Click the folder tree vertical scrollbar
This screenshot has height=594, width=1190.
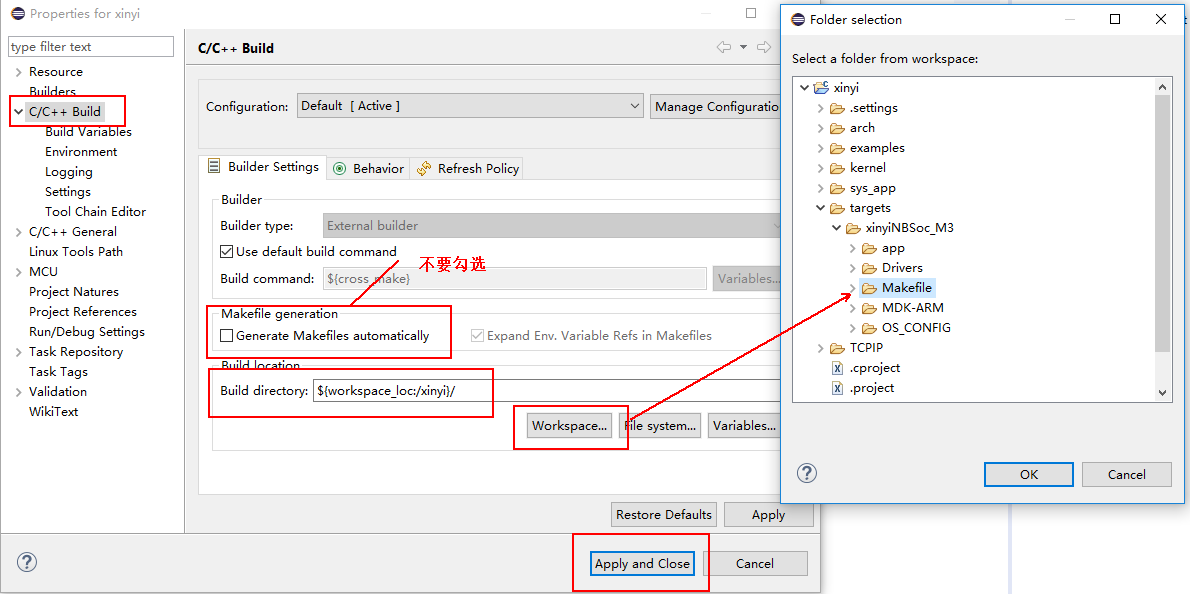(x=1162, y=220)
